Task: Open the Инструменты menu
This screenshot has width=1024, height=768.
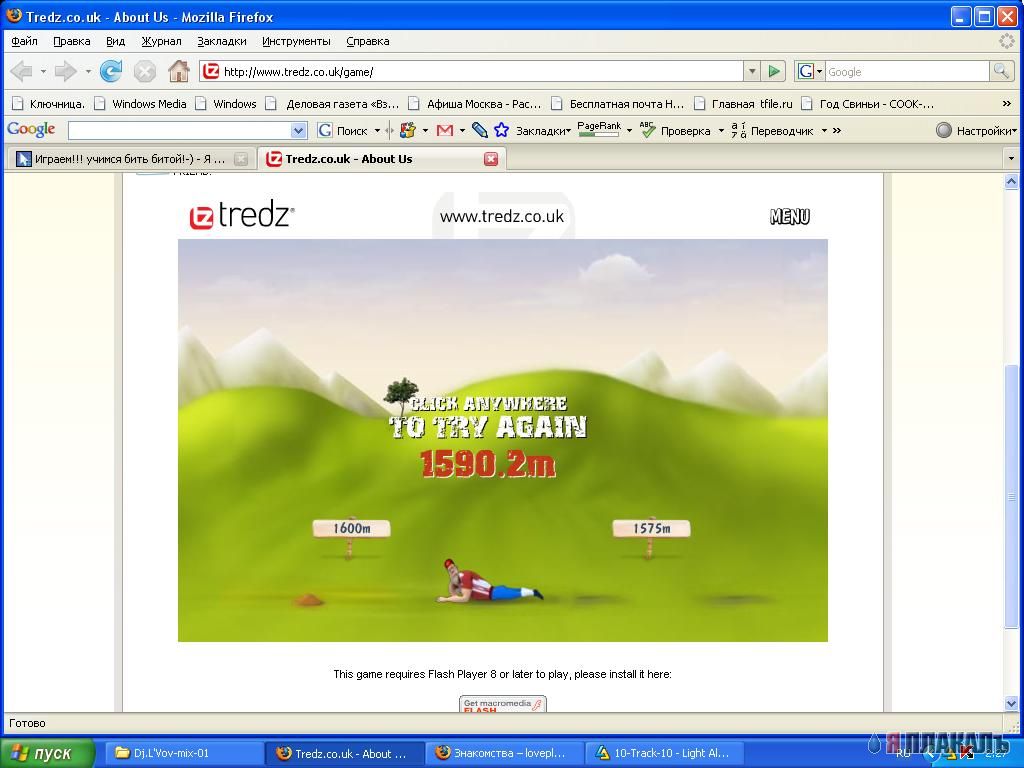Action: (296, 41)
